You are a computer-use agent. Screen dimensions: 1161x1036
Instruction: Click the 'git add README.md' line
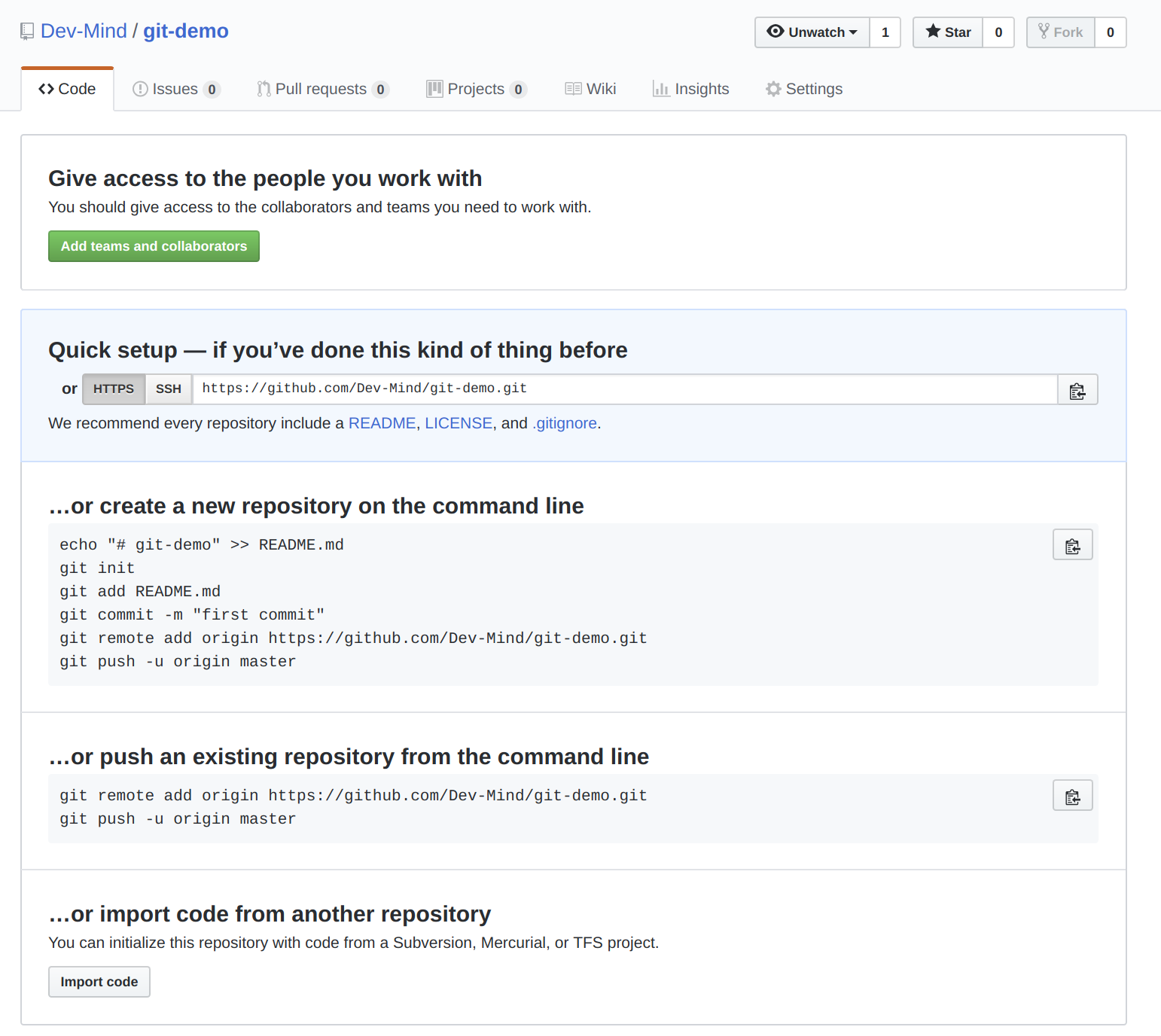pyautogui.click(x=140, y=592)
